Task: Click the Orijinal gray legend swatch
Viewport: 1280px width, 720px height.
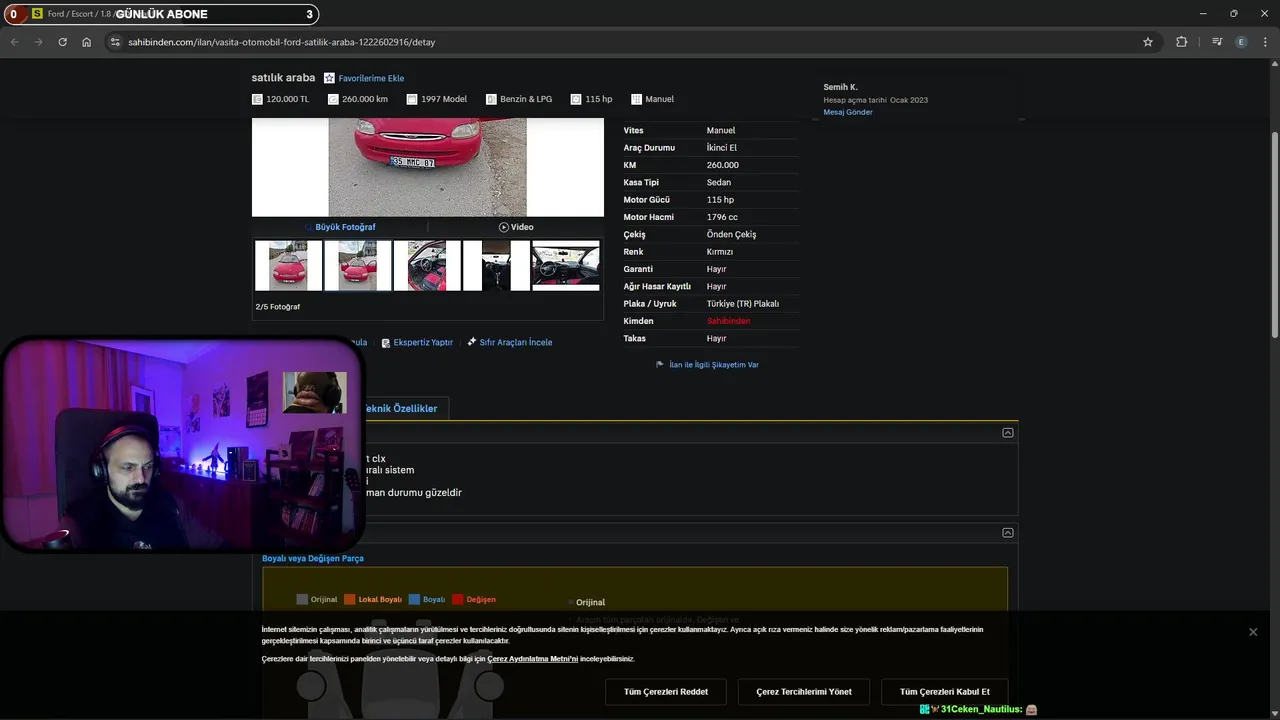Action: 302,599
